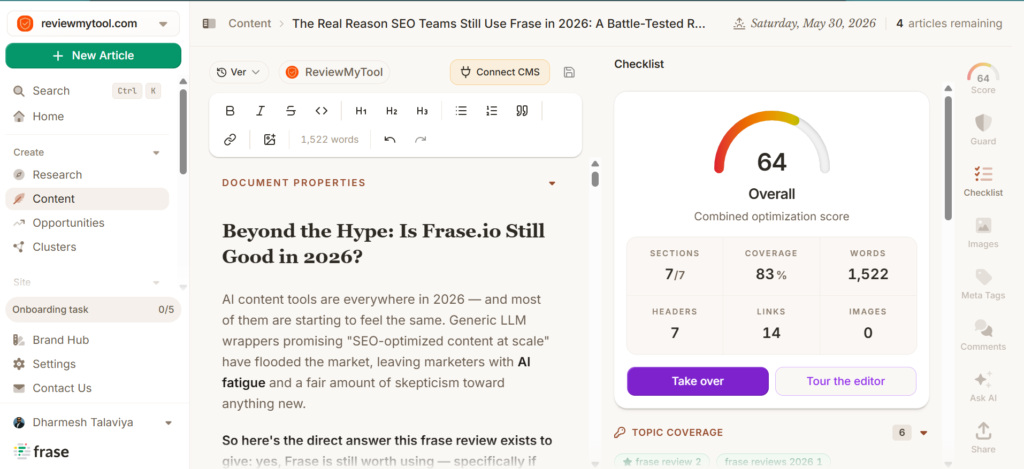Click the 1,522 words counter

point(330,139)
